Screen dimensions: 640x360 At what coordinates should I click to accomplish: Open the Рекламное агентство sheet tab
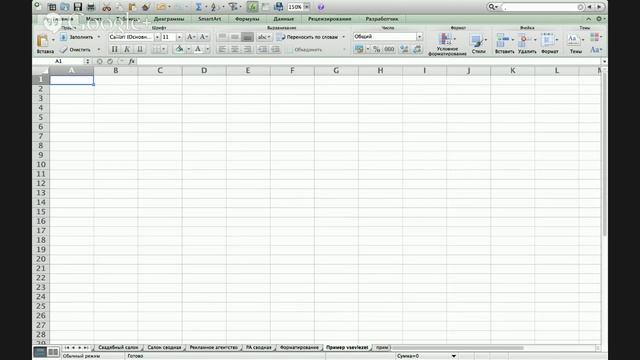pos(213,347)
